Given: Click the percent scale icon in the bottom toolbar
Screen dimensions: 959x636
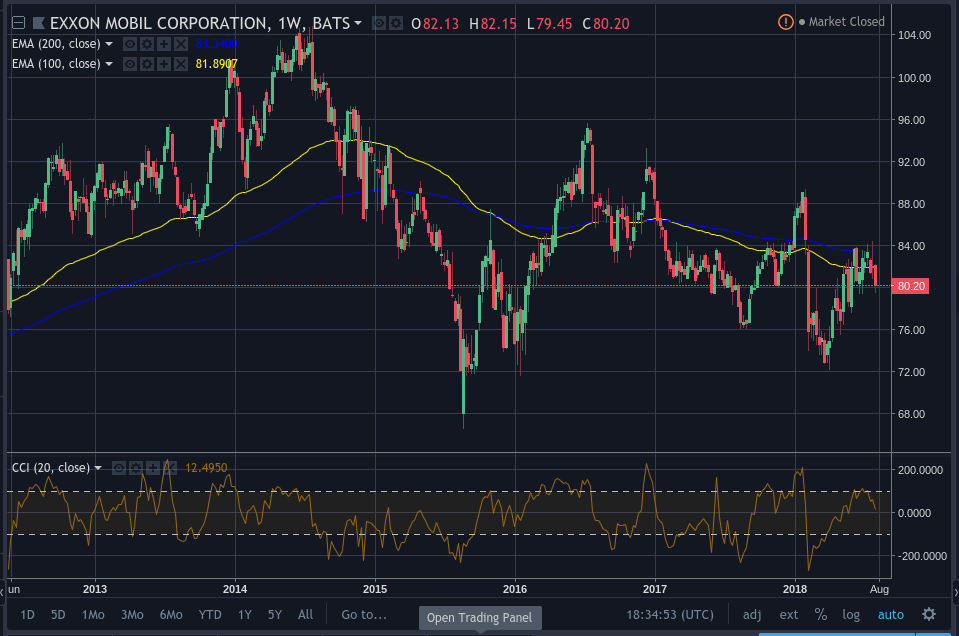Looking at the screenshot, I should click(820, 615).
